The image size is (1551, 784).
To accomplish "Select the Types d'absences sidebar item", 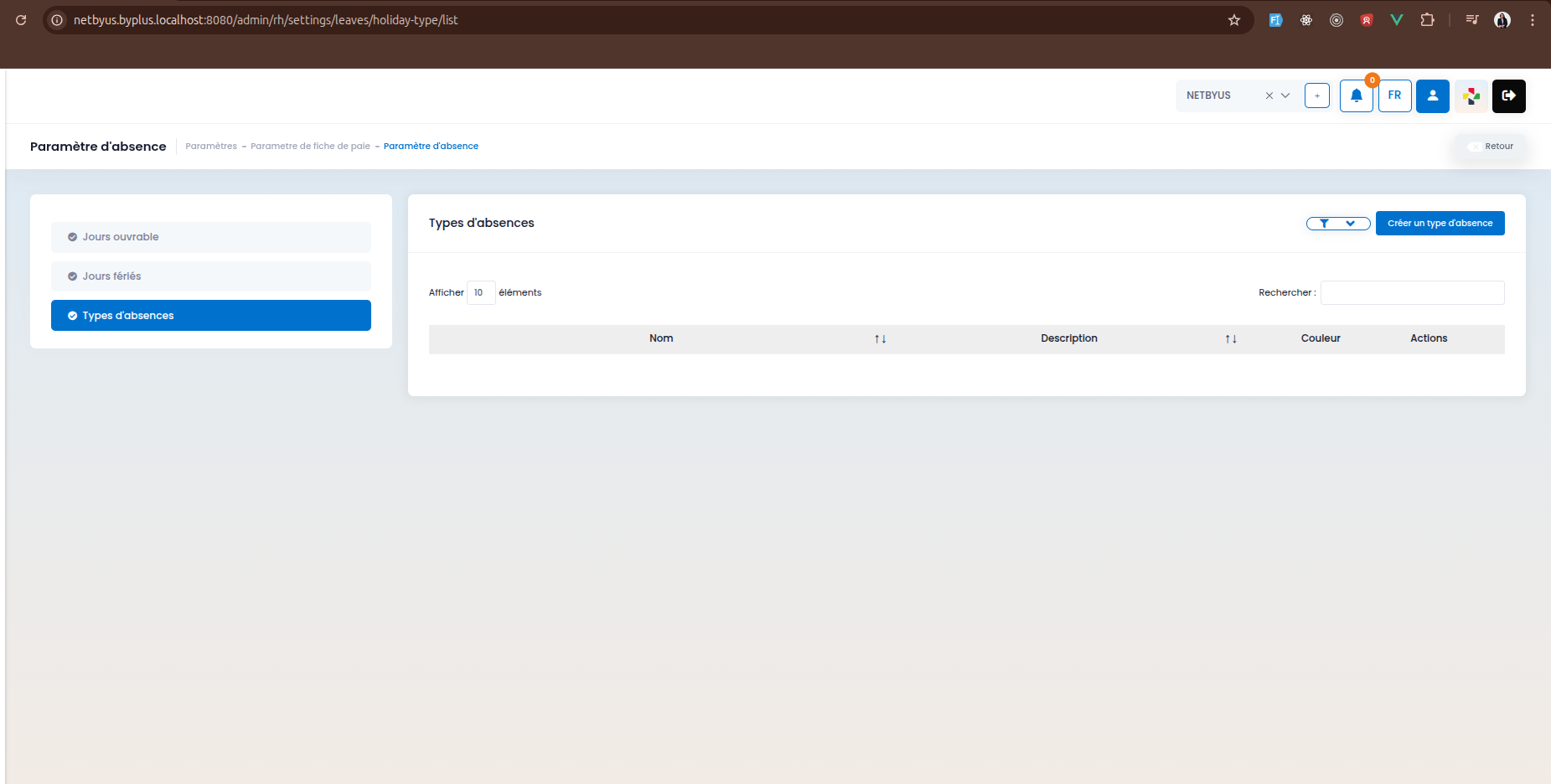I will (x=210, y=316).
